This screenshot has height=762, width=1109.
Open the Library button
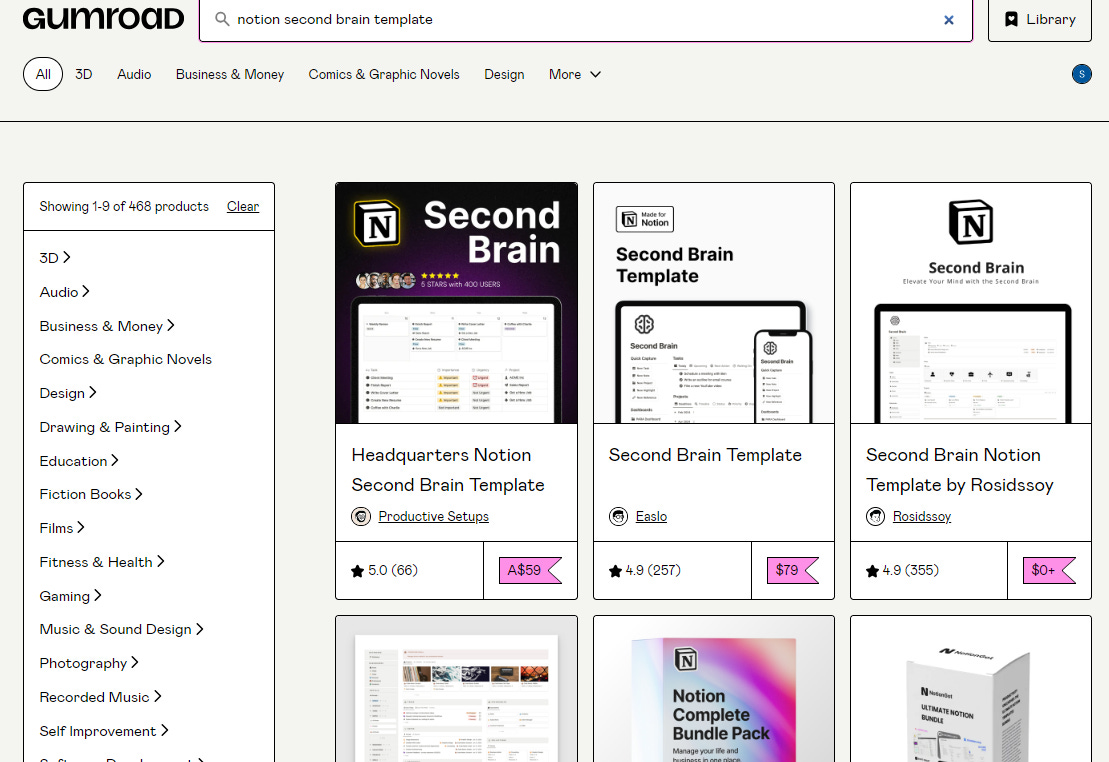click(x=1039, y=20)
